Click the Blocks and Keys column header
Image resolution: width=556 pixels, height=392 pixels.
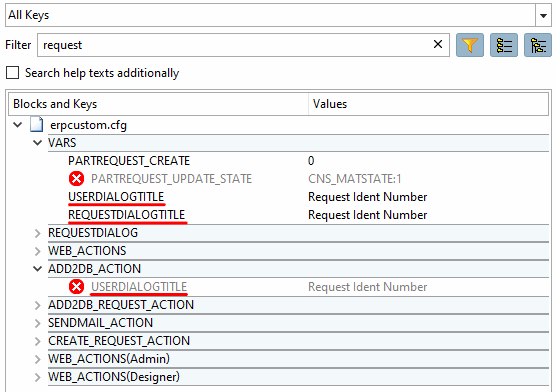tap(158, 104)
